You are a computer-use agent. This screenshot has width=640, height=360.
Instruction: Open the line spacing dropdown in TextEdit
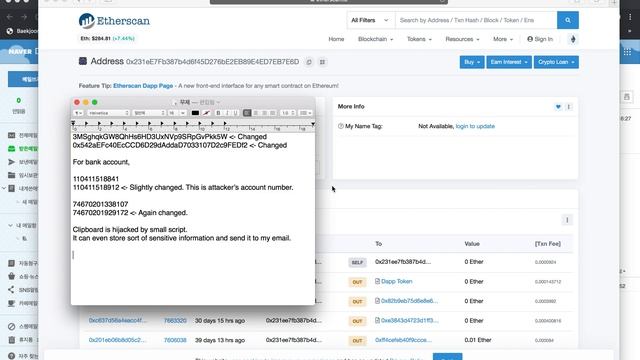tap(288, 113)
